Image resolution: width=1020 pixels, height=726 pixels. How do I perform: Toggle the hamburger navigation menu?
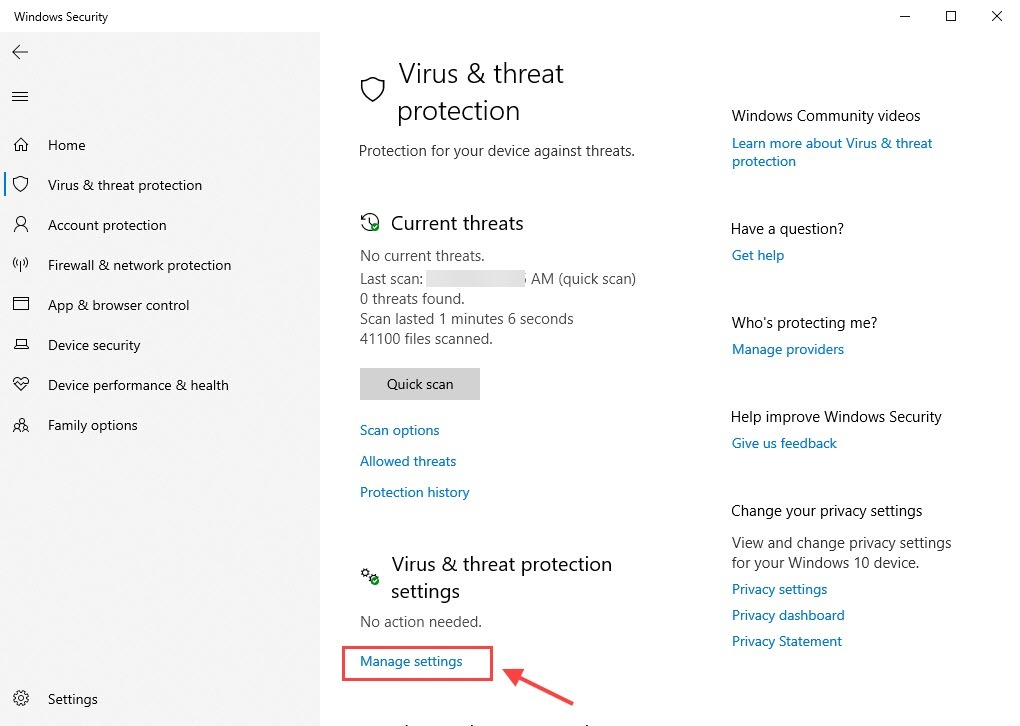point(20,97)
